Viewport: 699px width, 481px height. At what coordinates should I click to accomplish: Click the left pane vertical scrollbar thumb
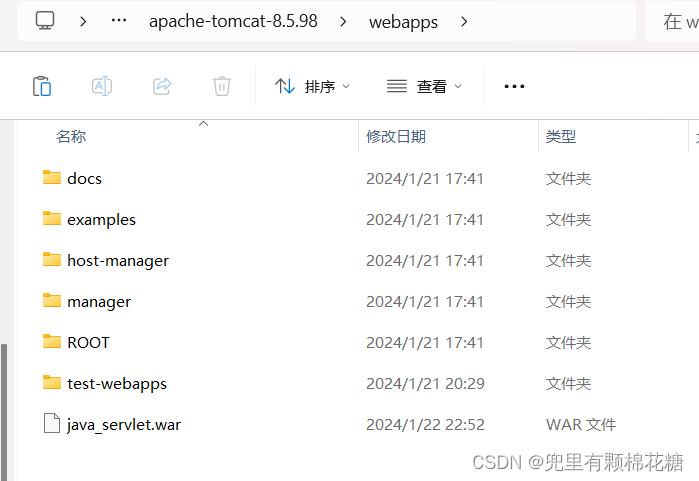(4, 412)
